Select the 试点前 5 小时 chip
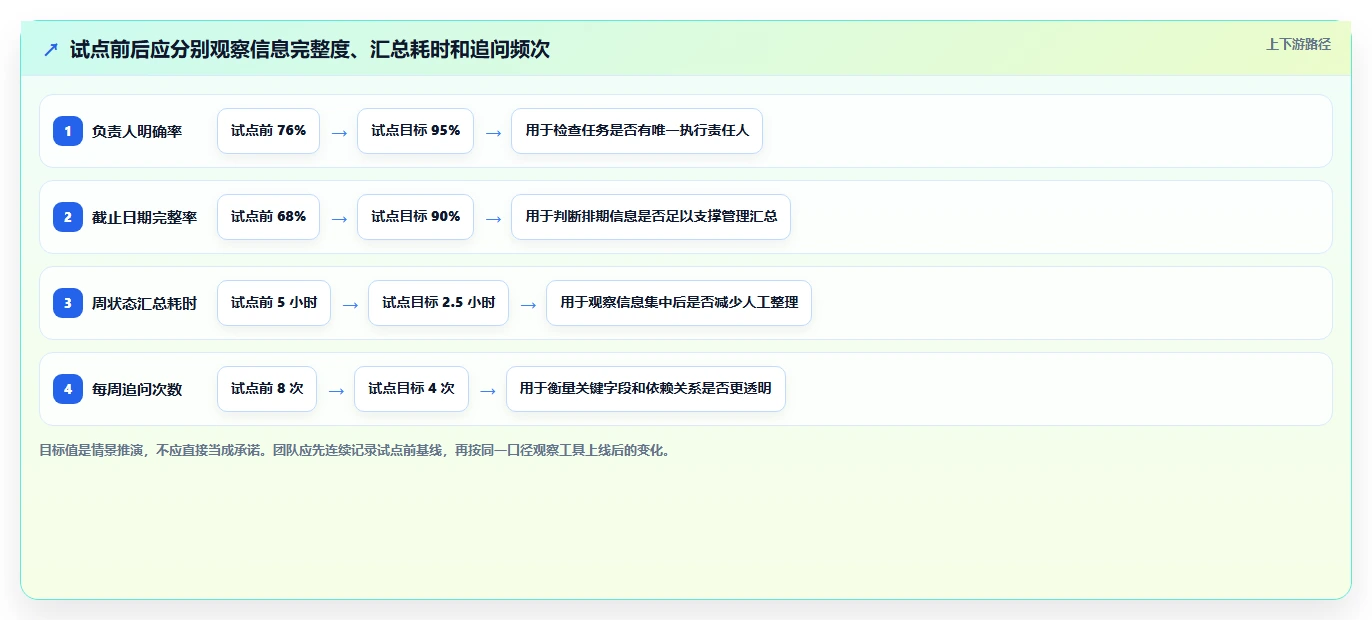1372x620 pixels. click(274, 303)
